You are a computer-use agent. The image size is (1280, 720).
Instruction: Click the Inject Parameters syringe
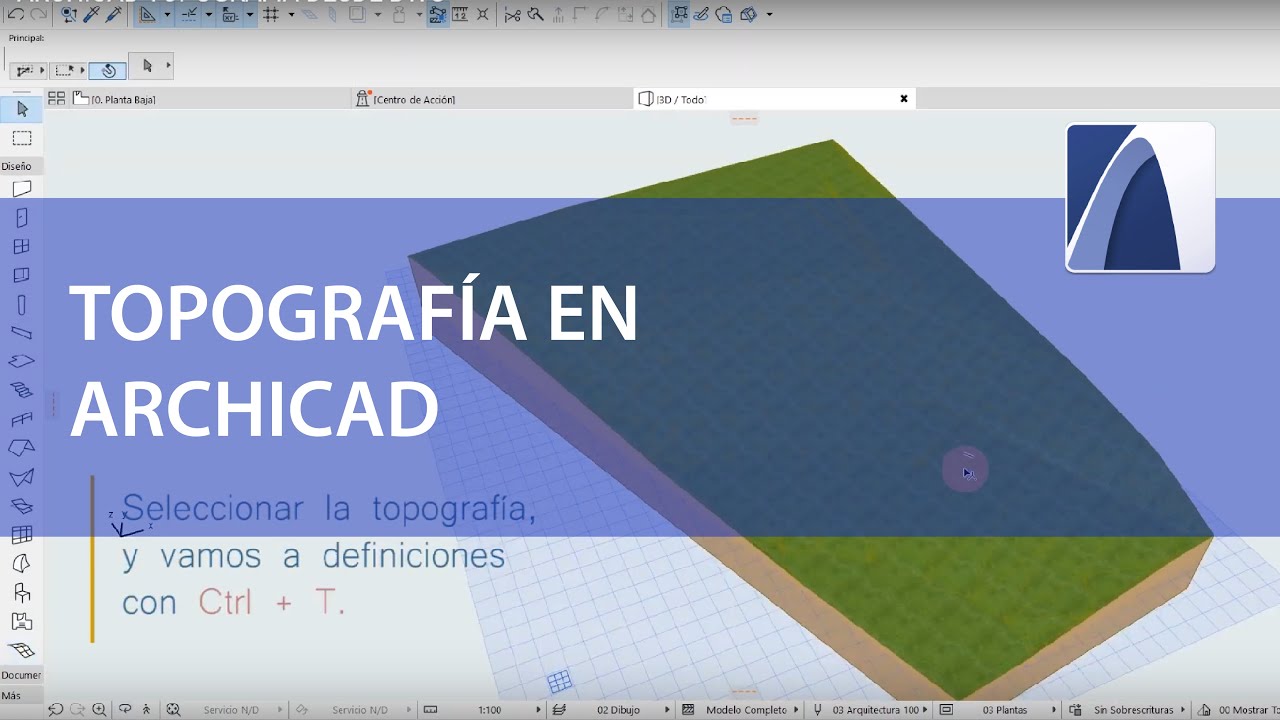[x=112, y=14]
